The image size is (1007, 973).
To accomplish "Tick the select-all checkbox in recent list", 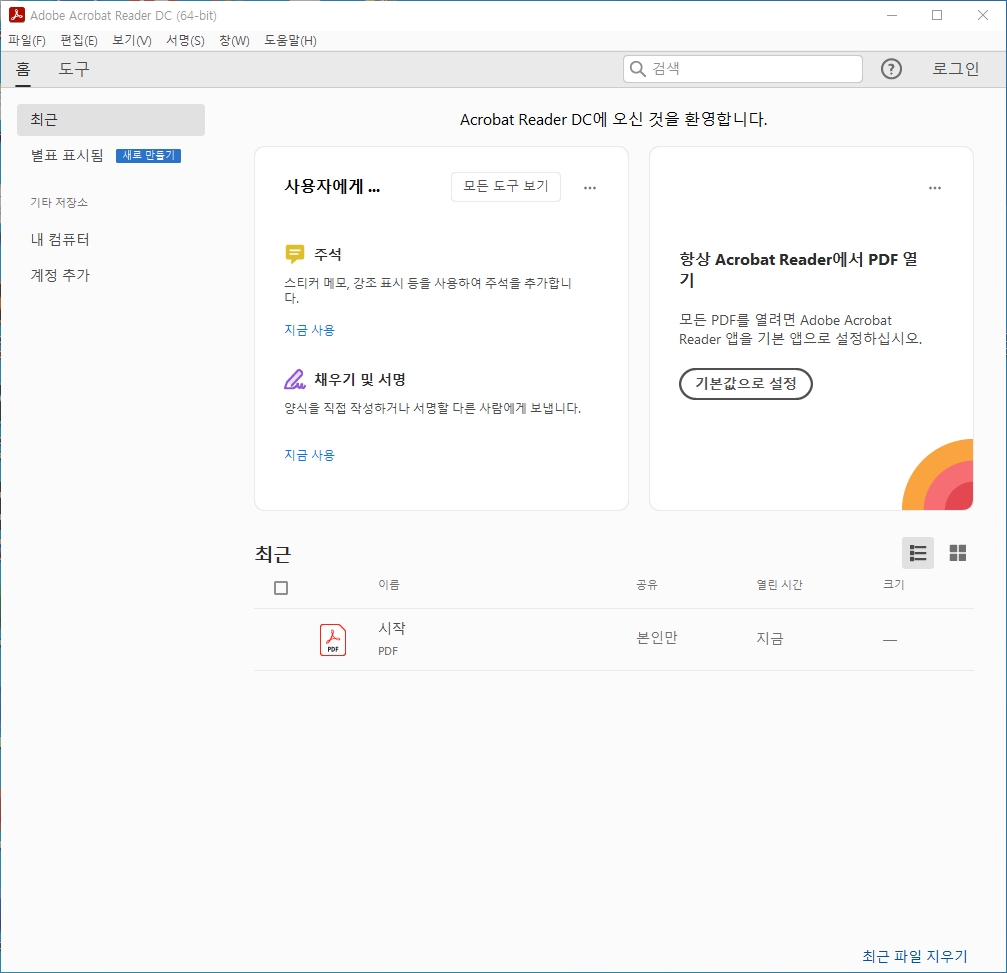I will pyautogui.click(x=281, y=588).
